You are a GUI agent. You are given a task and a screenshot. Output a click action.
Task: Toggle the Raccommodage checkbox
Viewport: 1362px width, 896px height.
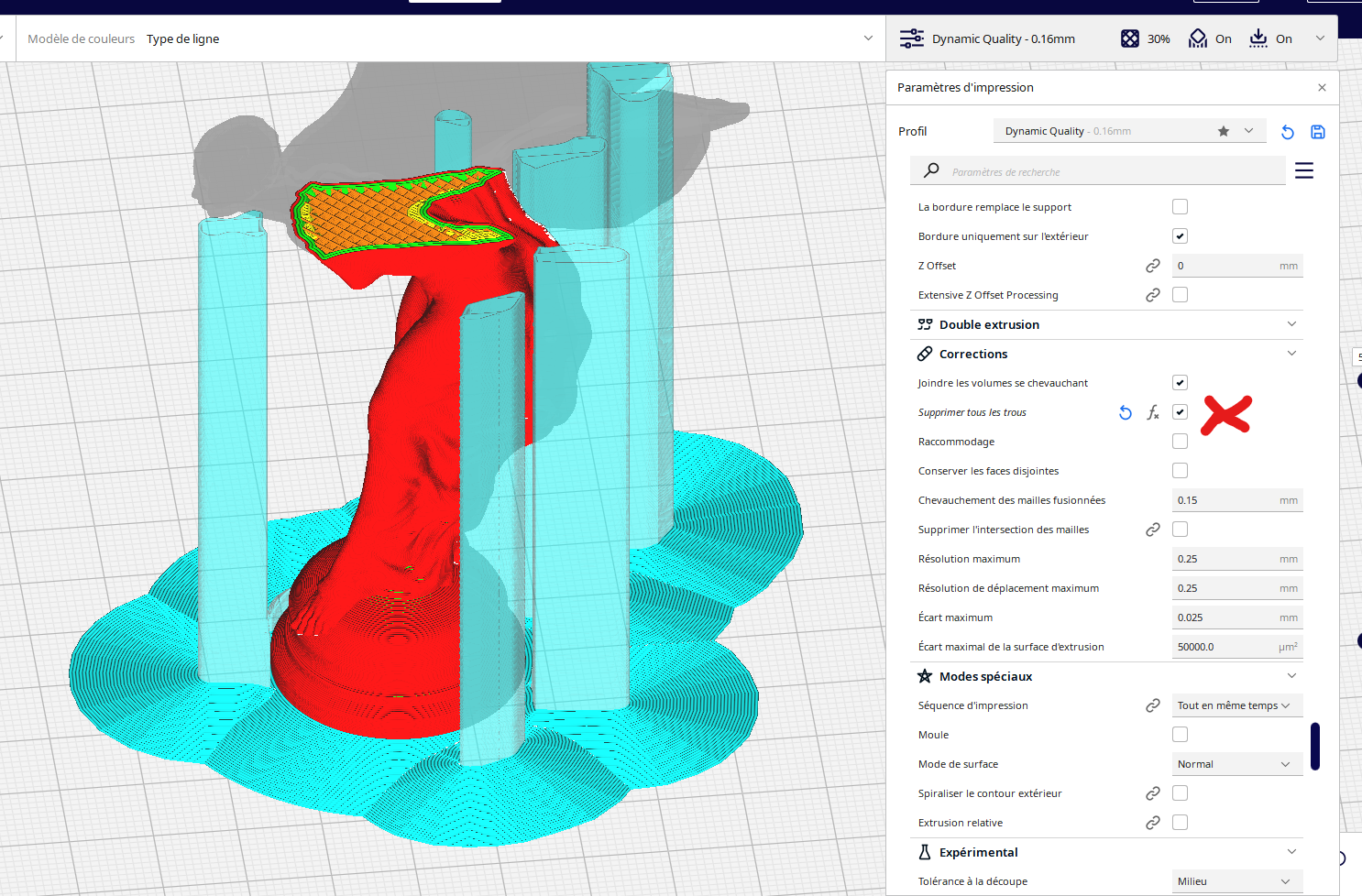tap(1180, 442)
